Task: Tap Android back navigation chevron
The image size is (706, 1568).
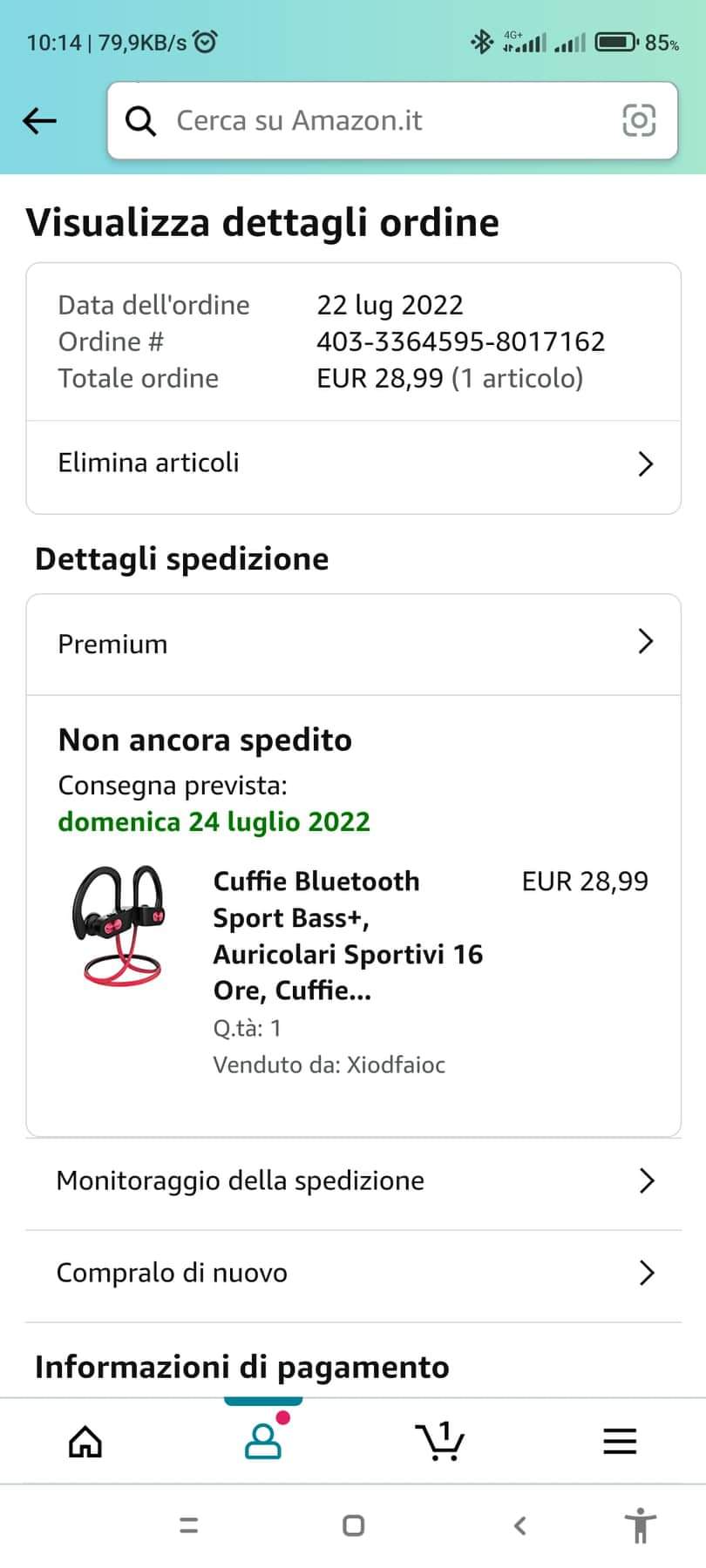Action: [520, 1525]
